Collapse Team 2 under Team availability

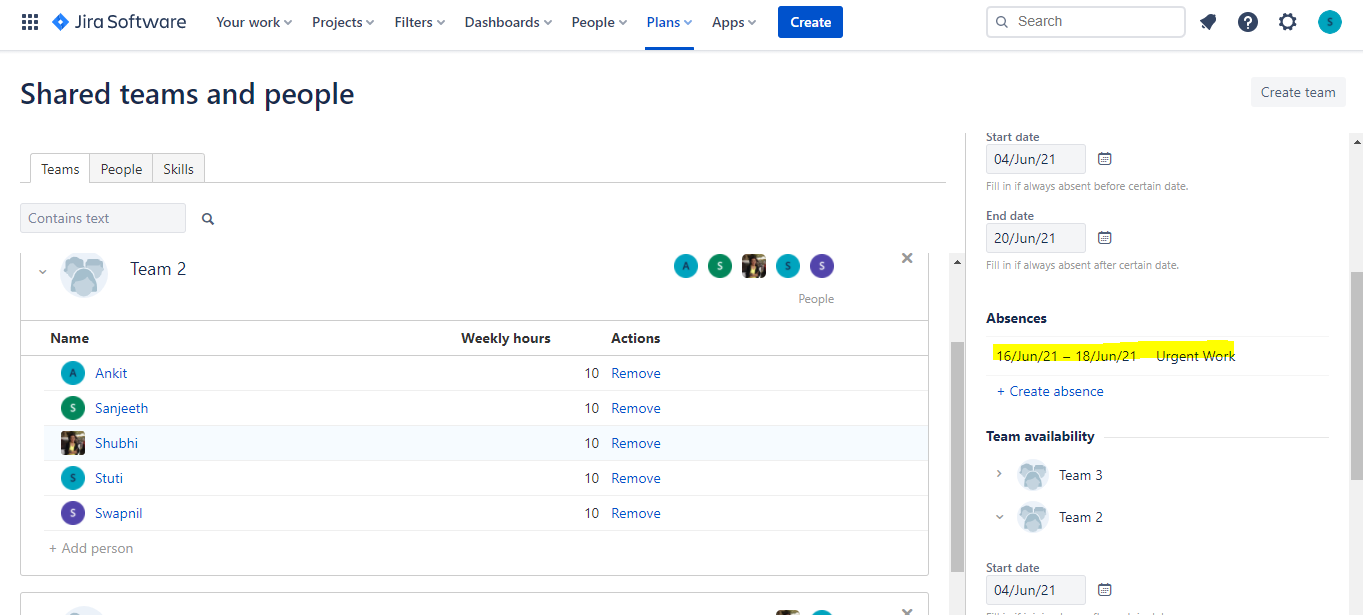(x=999, y=517)
